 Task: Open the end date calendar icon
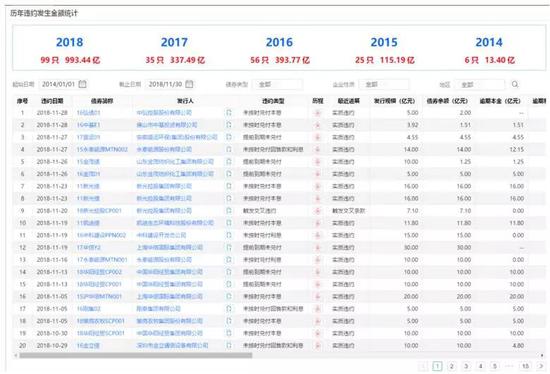coord(189,84)
